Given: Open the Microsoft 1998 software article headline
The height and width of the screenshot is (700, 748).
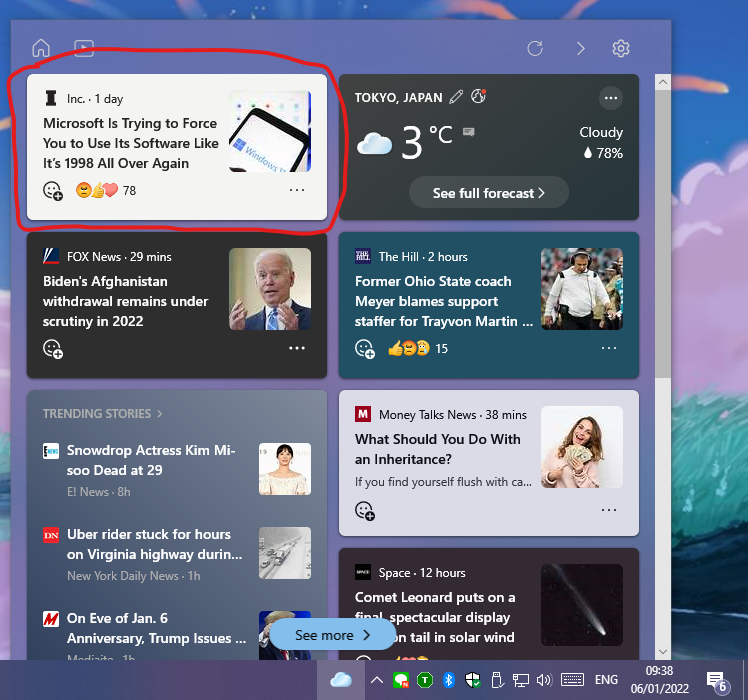Looking at the screenshot, I should coord(130,143).
